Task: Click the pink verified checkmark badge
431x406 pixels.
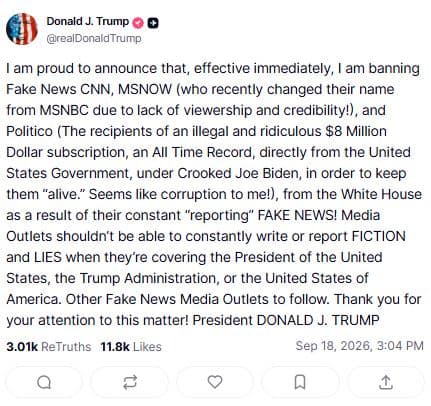Action: (x=138, y=23)
